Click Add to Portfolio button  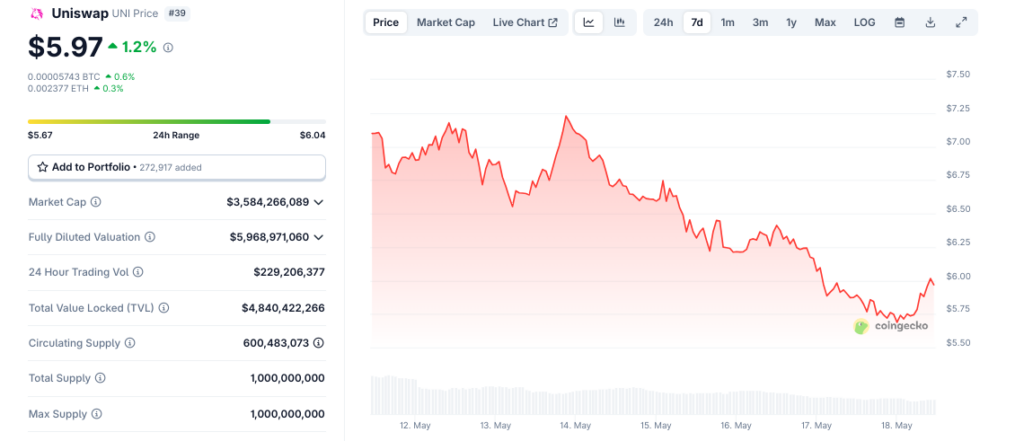pyautogui.click(x=177, y=167)
